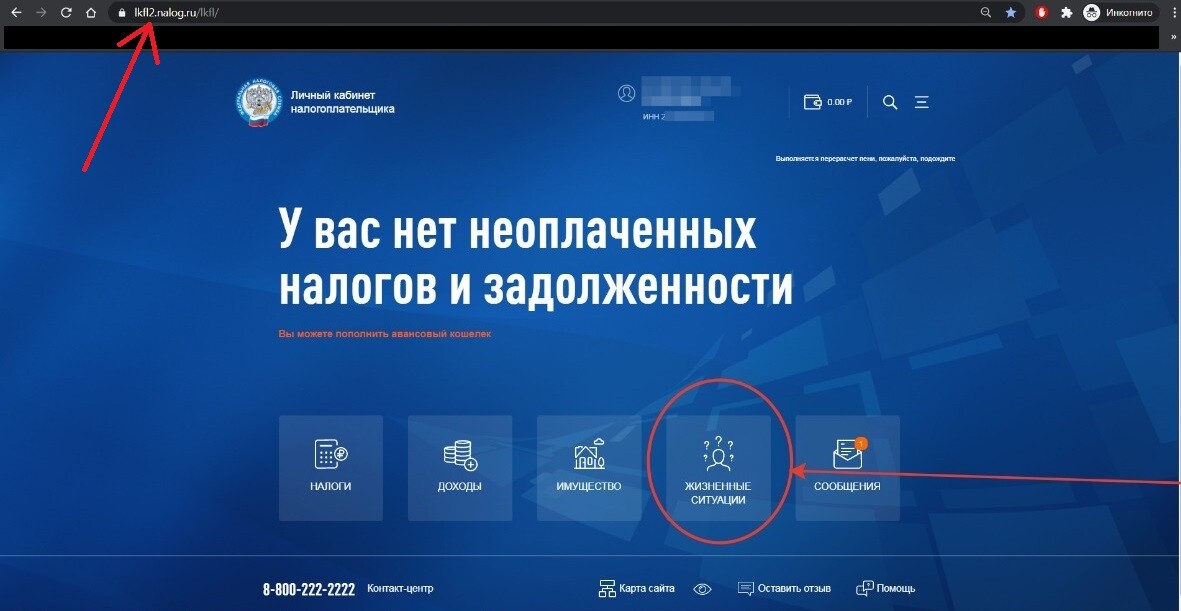Open the browser home page icon
This screenshot has width=1181, height=611.
90,13
